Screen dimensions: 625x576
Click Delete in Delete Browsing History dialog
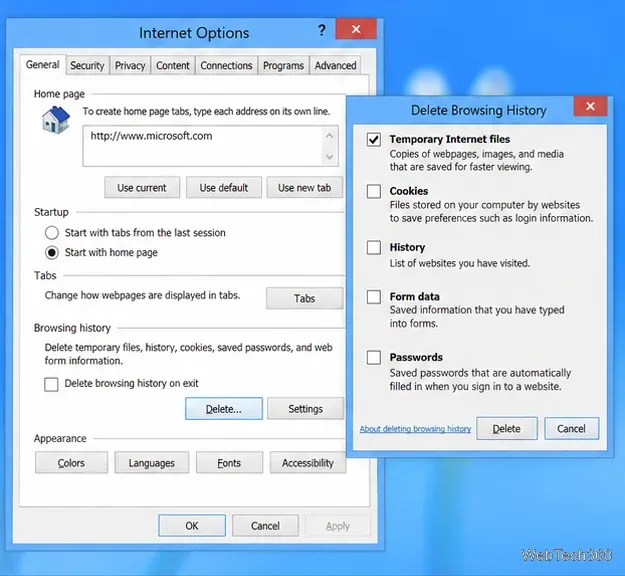[507, 429]
